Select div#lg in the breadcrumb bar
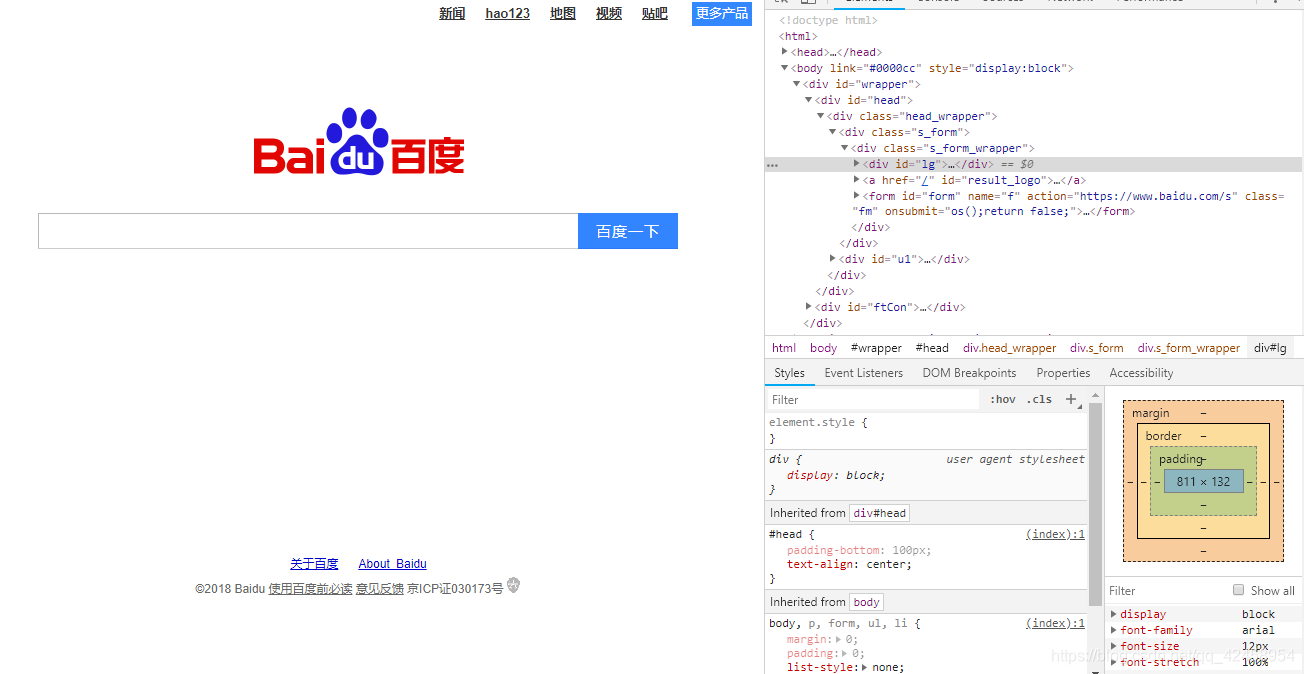Viewport: 1304px width, 674px height. tap(1270, 348)
